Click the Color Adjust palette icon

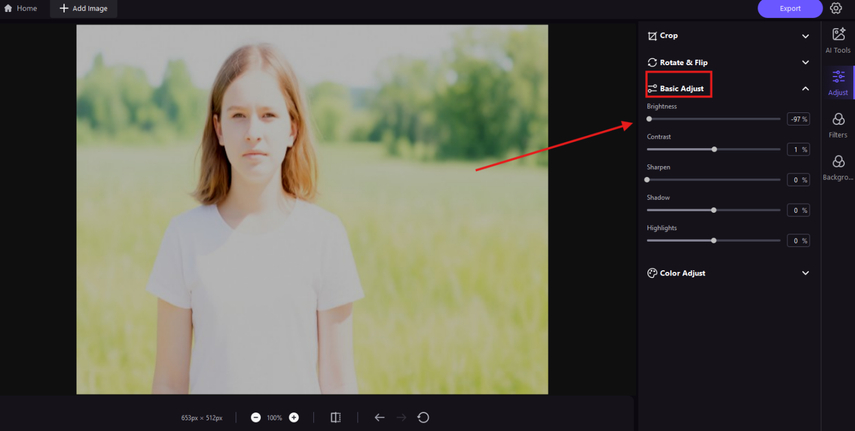[x=652, y=273]
